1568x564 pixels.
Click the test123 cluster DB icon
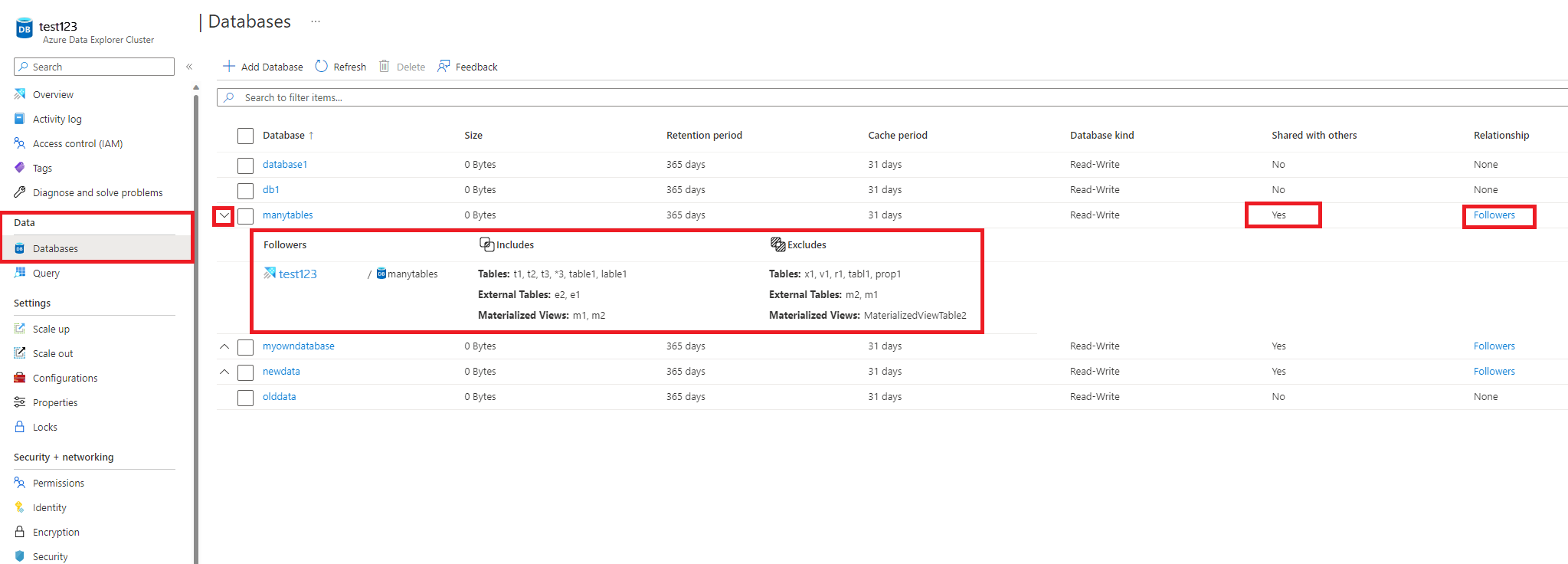(25, 29)
